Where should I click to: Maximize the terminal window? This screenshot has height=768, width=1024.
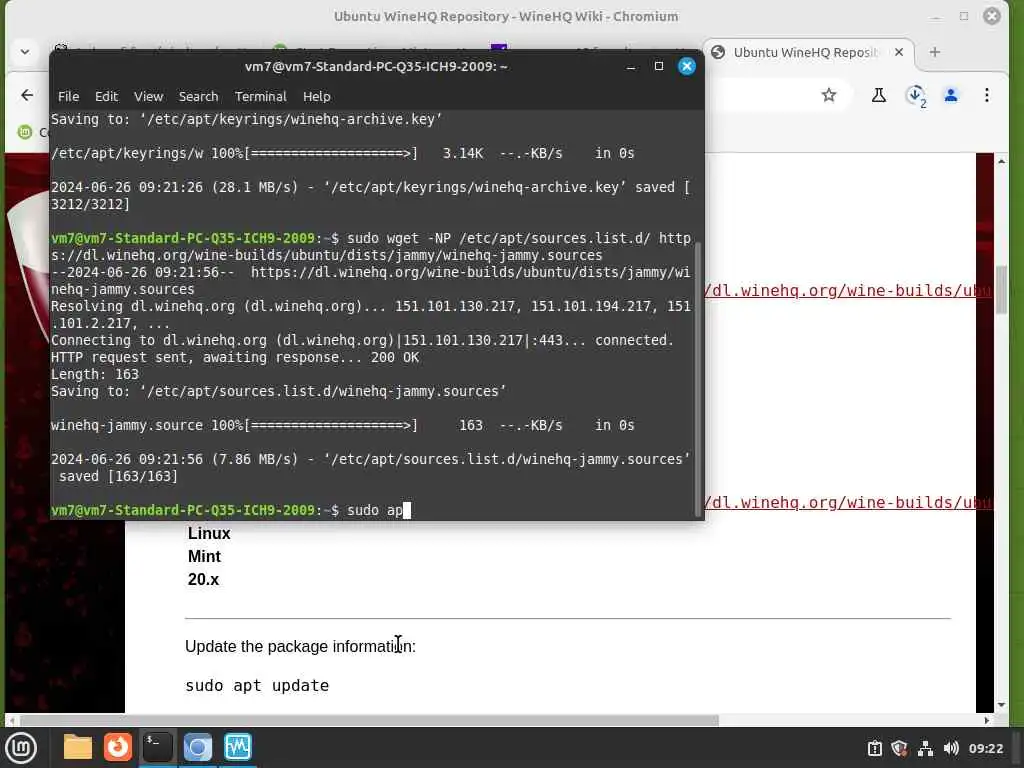(x=659, y=66)
